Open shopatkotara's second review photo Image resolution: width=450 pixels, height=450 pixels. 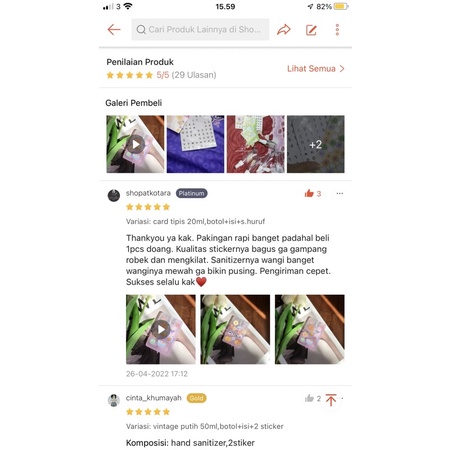235,329
